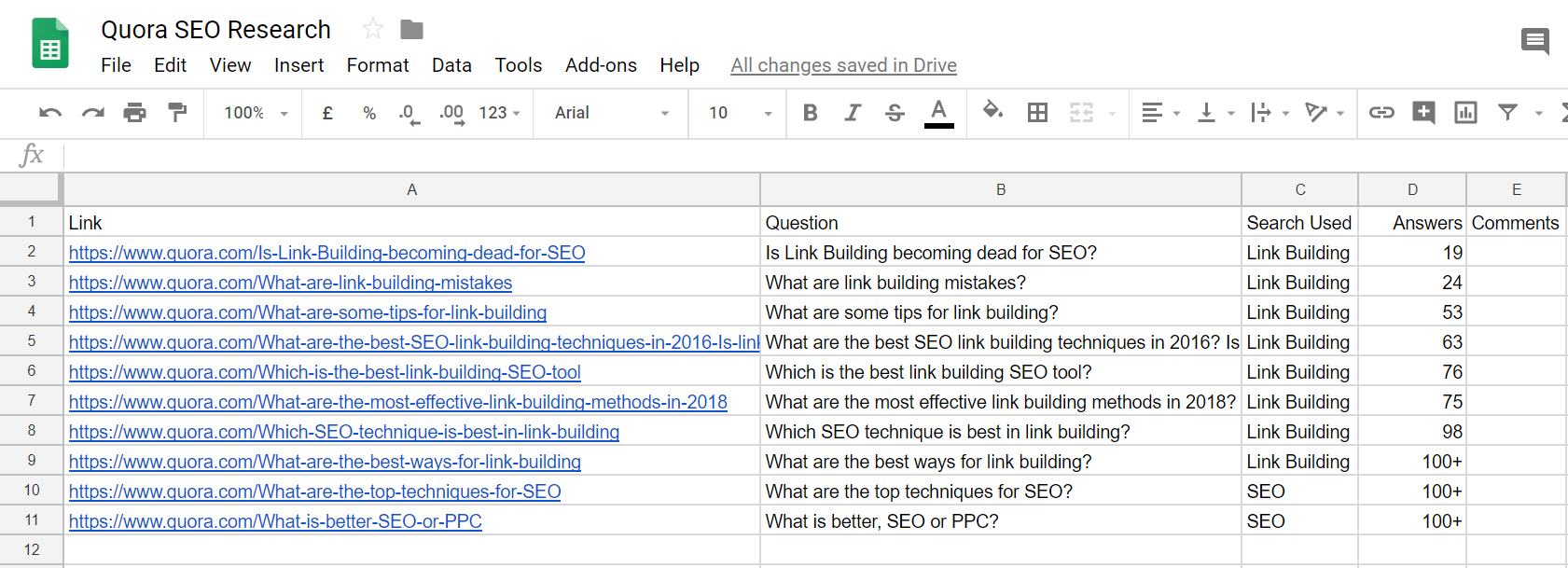Viewport: 1568px width, 568px height.
Task: Open the Borders grid tool
Action: click(1037, 113)
